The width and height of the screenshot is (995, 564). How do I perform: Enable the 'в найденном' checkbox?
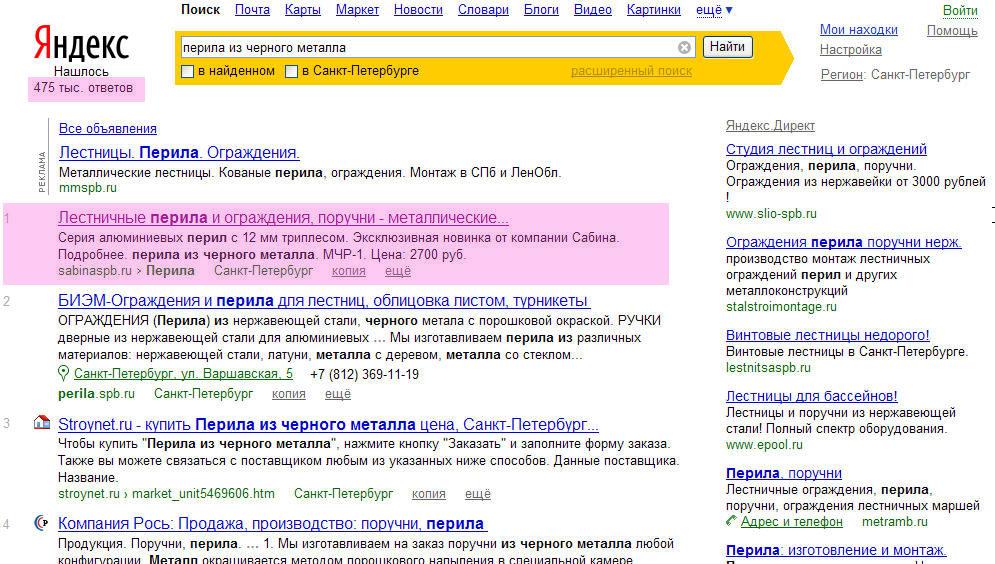point(187,72)
